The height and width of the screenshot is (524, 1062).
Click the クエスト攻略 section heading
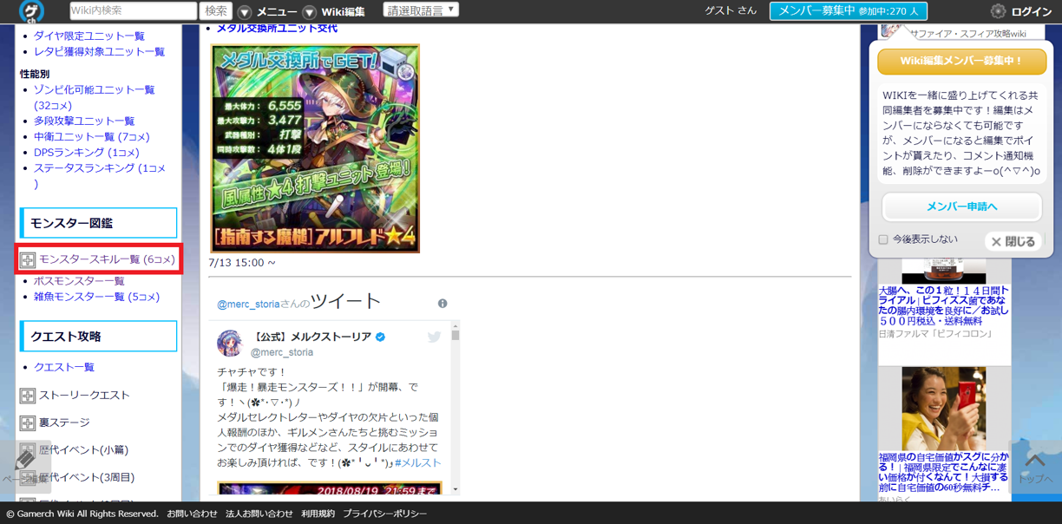[99, 336]
